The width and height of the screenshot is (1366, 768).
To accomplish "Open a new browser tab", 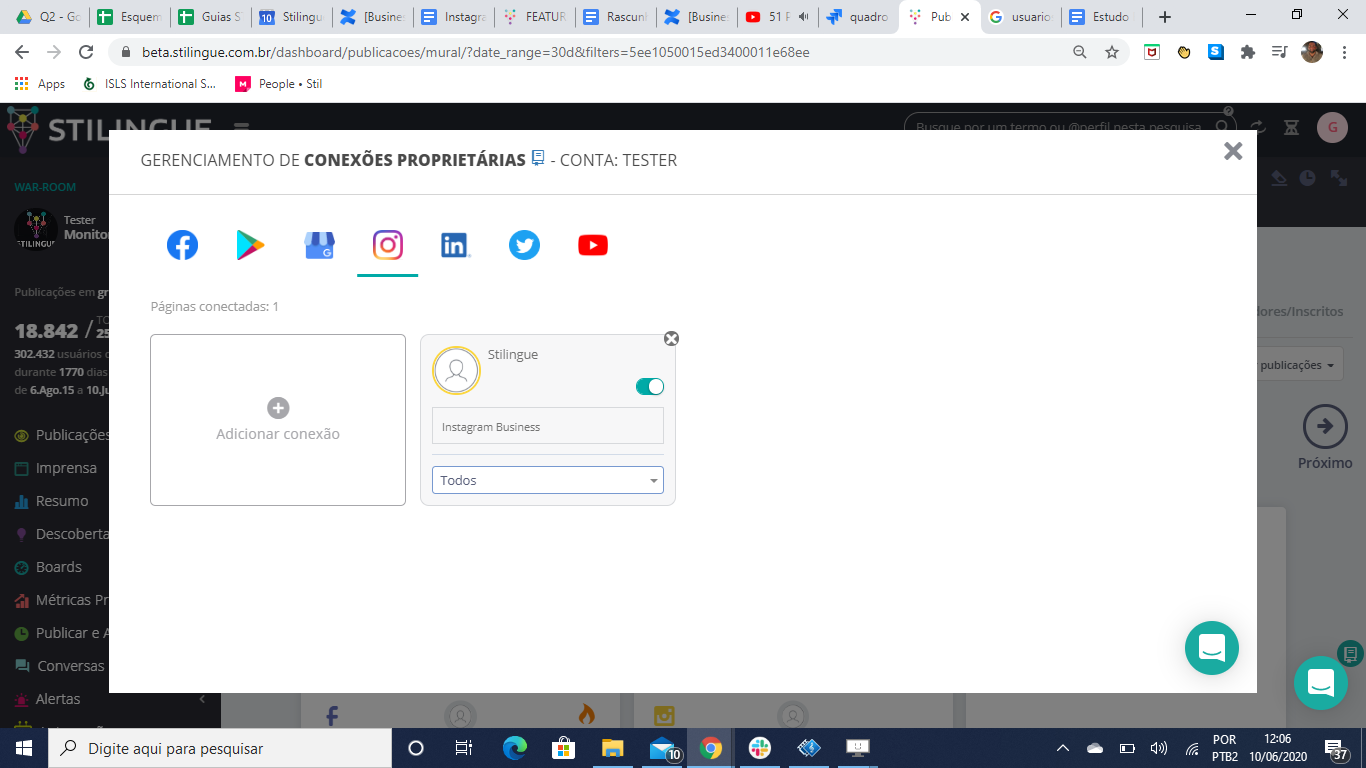I will click(x=1165, y=17).
